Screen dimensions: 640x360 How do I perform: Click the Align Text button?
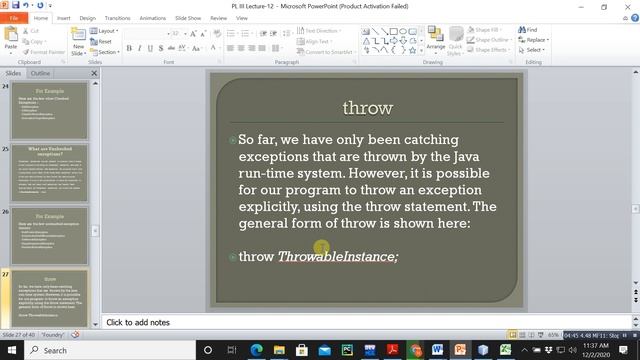pos(314,41)
